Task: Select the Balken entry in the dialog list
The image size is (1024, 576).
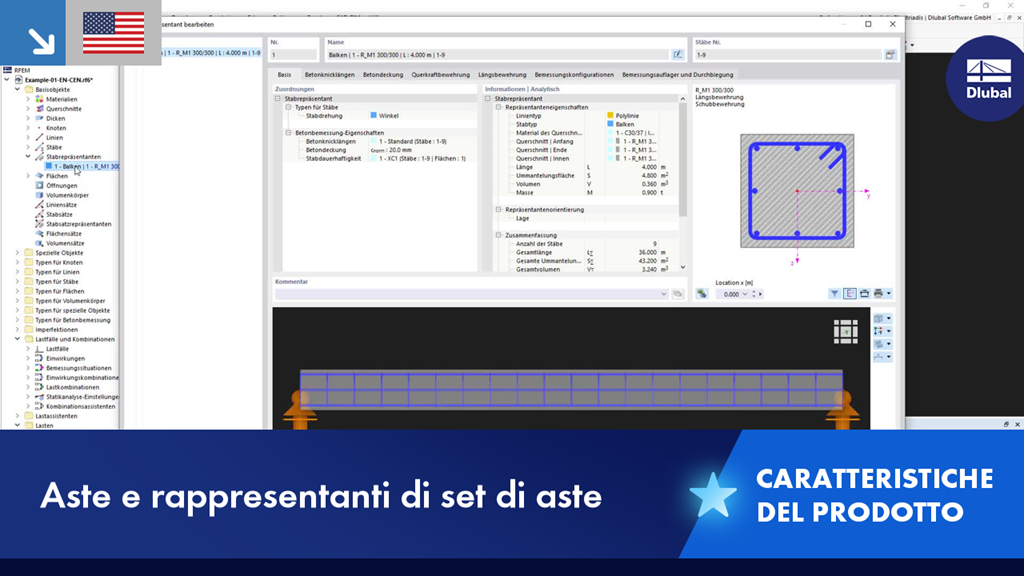Action: pos(212,53)
